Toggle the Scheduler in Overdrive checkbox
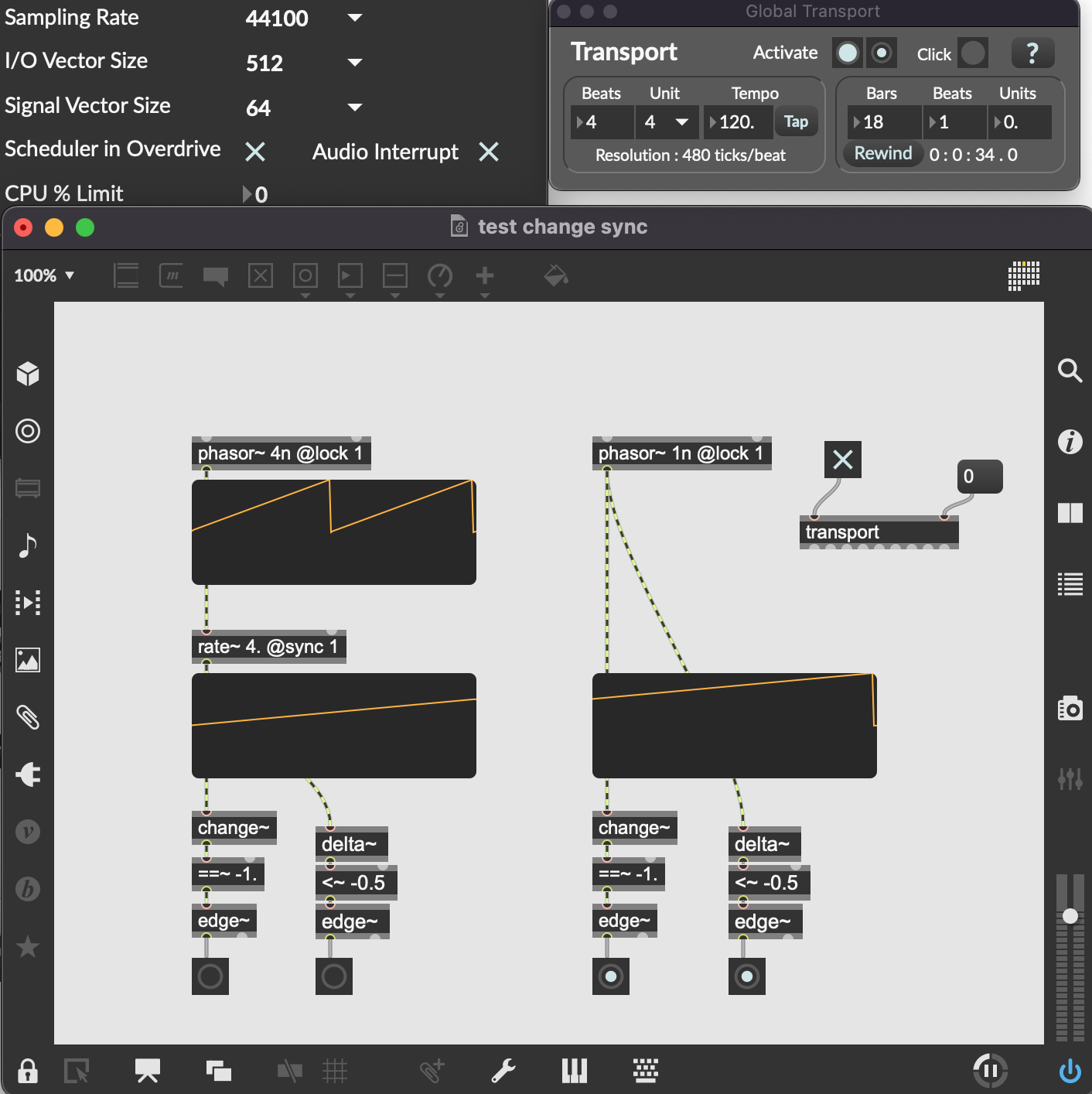 click(255, 152)
